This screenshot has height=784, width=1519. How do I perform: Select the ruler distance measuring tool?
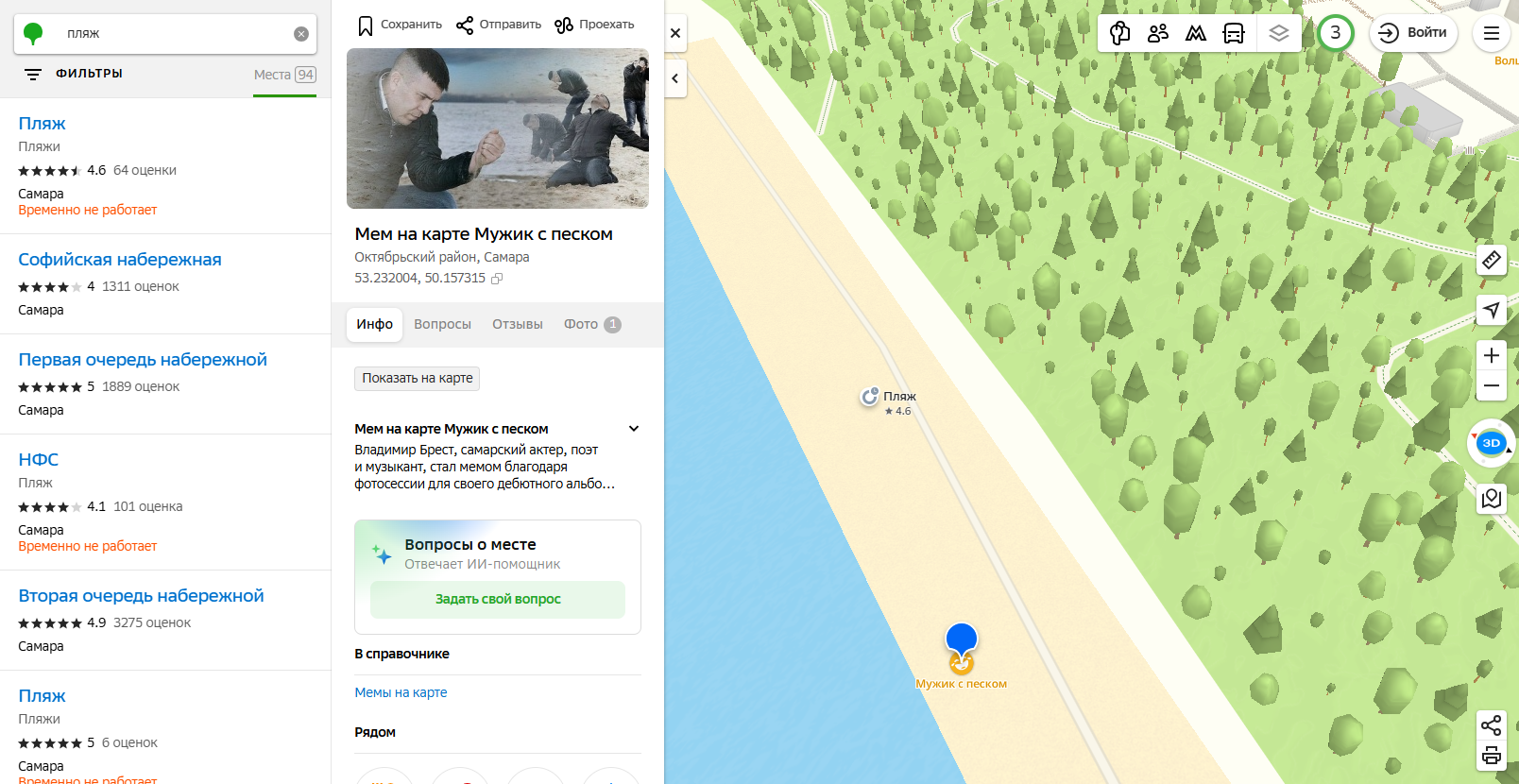pyautogui.click(x=1491, y=260)
